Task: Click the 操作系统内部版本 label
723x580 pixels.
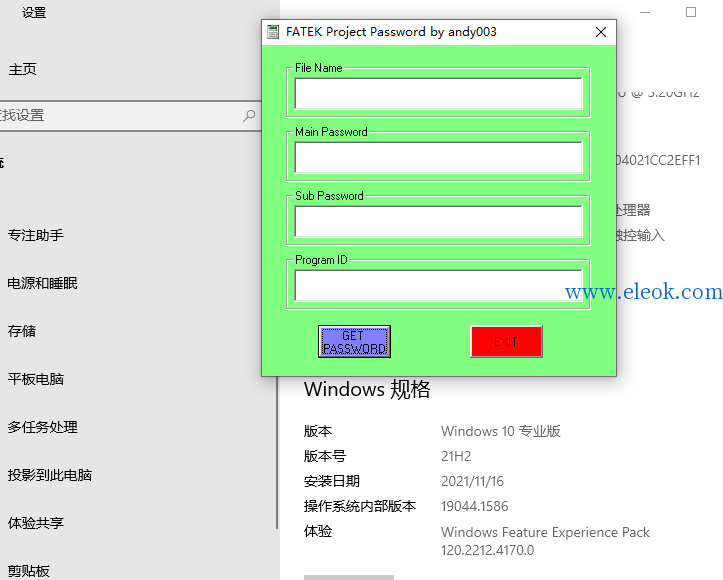Action: [360, 506]
